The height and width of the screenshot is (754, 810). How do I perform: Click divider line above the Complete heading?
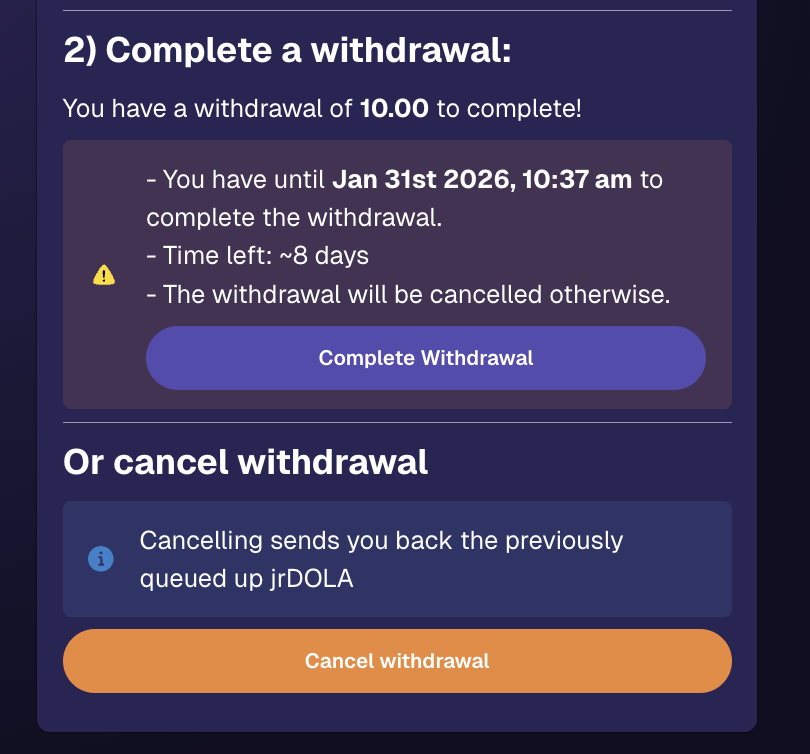click(397, 11)
